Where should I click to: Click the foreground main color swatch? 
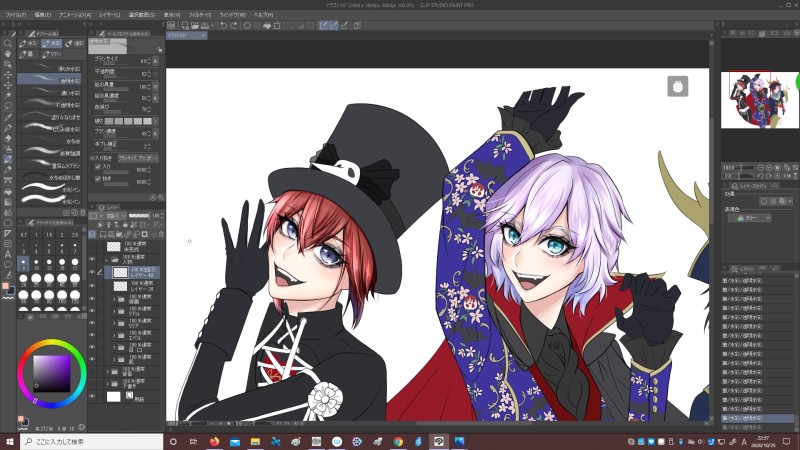coord(6,286)
